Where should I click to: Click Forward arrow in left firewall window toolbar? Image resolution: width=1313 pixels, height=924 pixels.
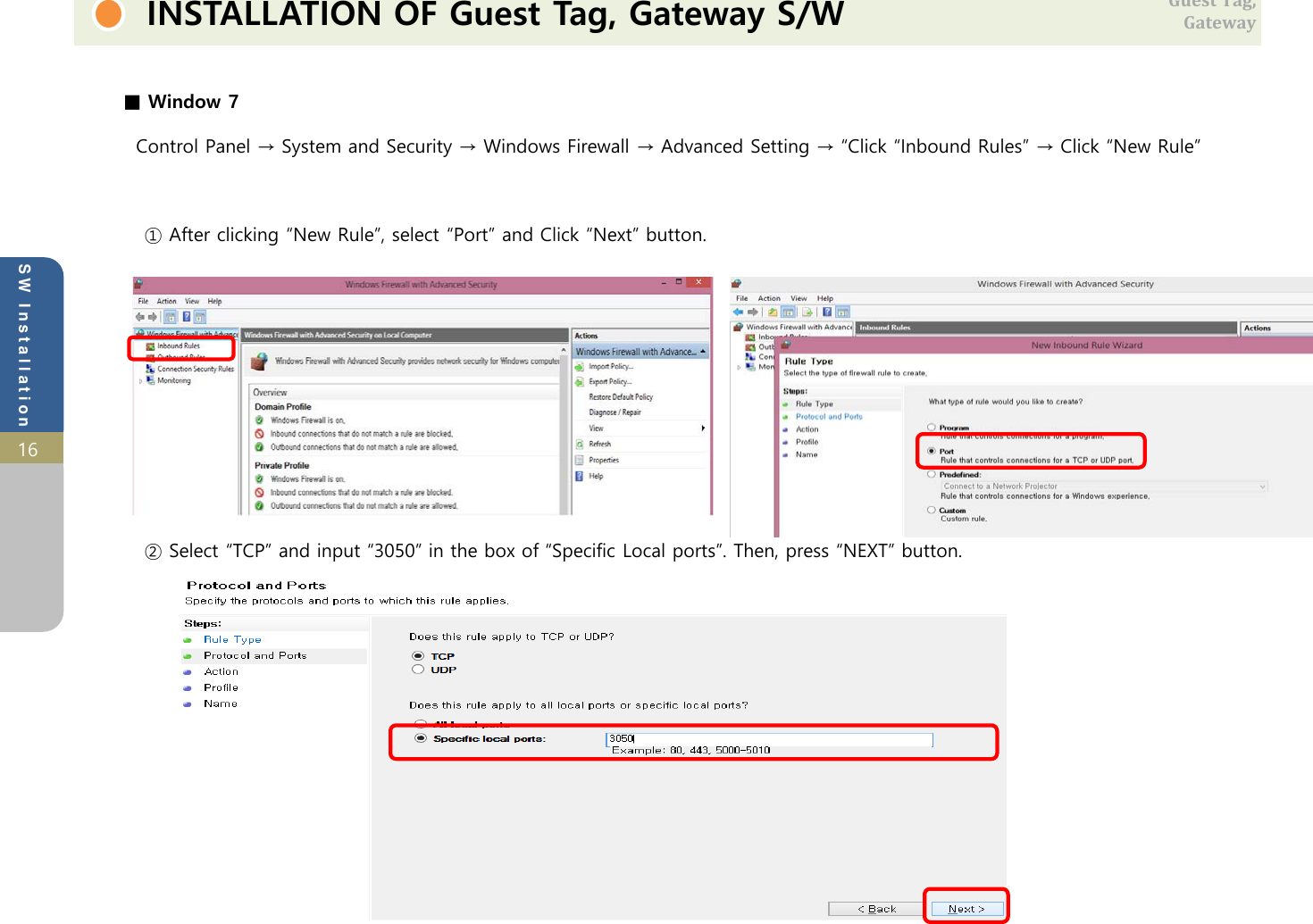153,317
